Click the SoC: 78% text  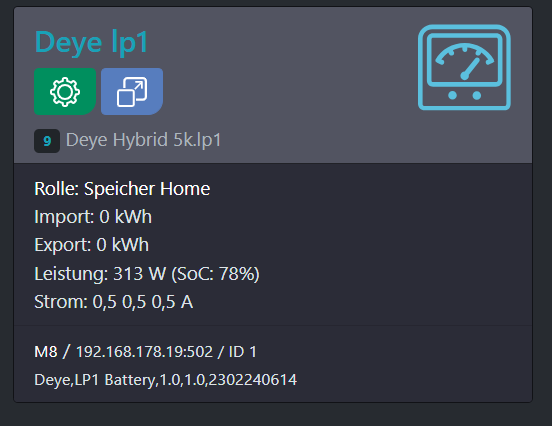[215, 274]
